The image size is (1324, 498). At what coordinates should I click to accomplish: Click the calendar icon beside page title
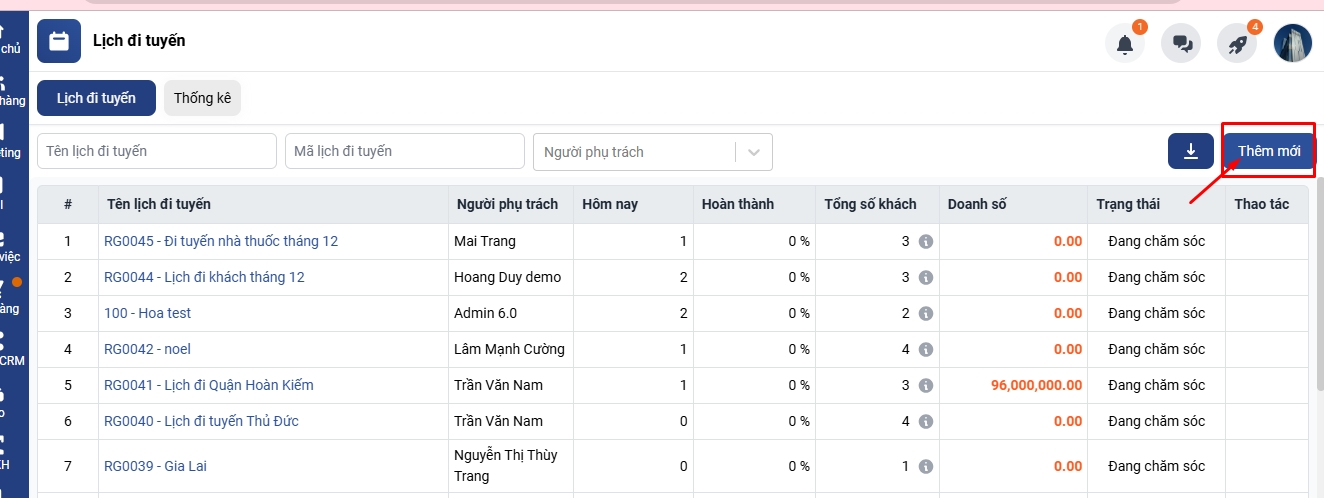point(59,41)
